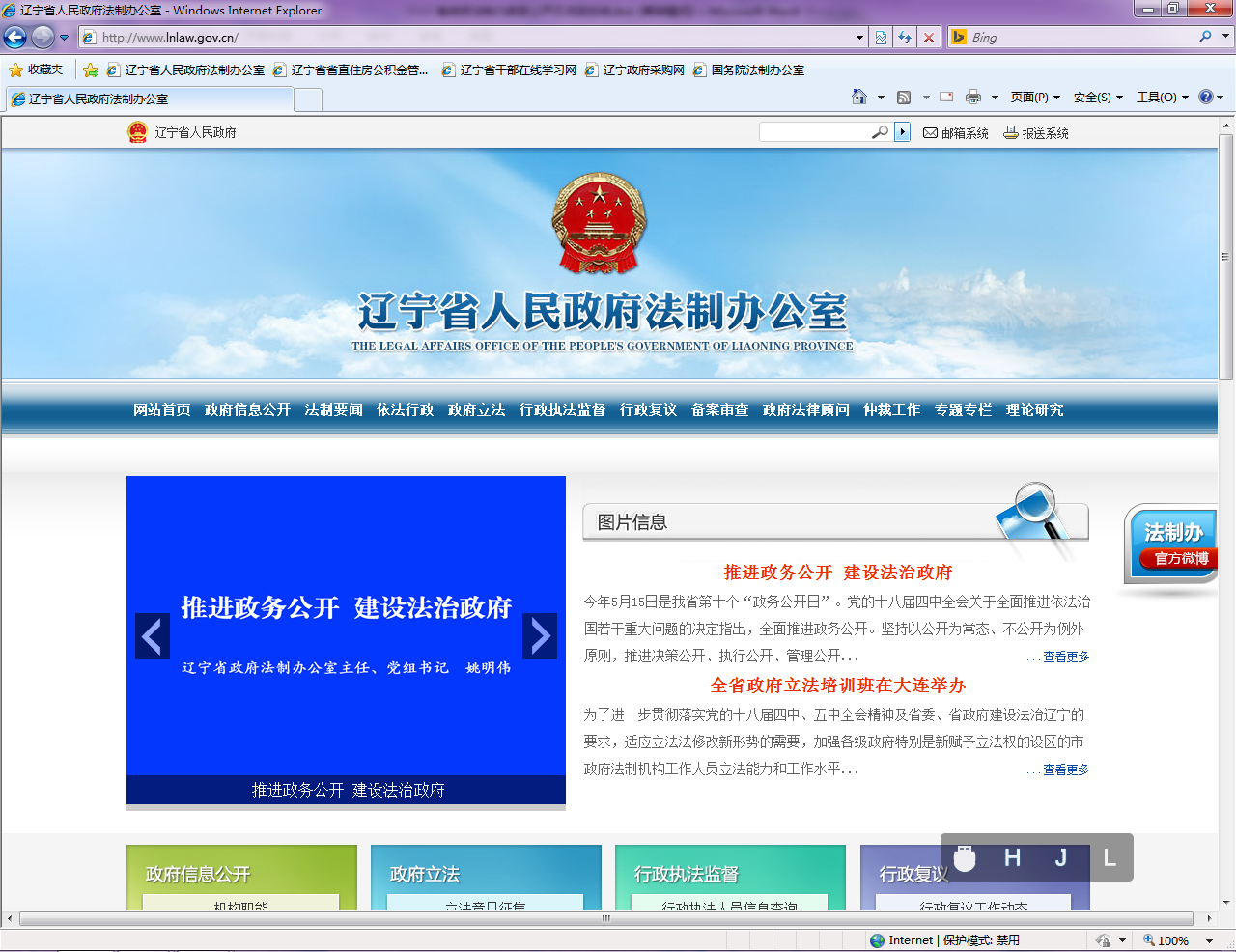This screenshot has width=1236, height=952.
Task: Open the Home page icon in command bar
Action: 859,97
